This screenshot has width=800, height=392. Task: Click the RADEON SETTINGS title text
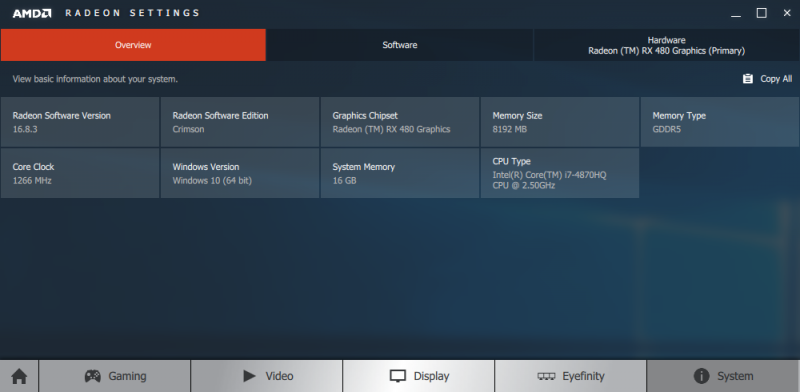click(132, 13)
